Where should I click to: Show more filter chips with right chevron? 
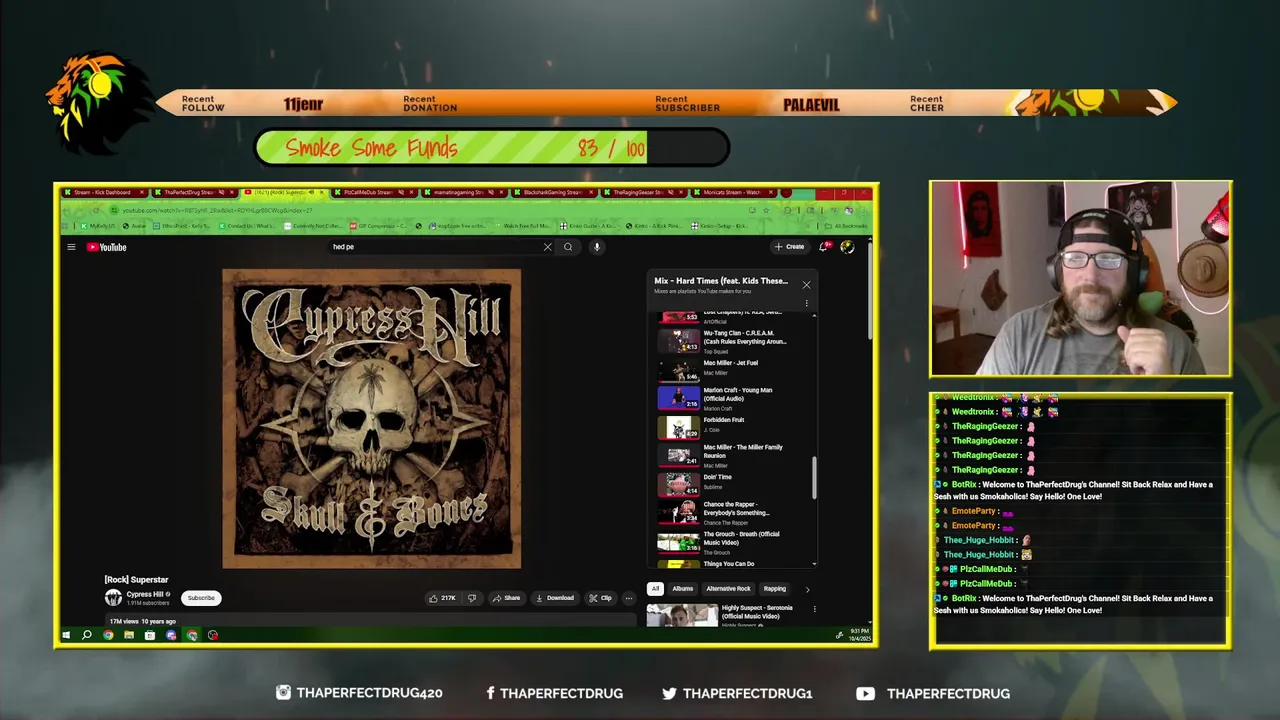coord(807,589)
